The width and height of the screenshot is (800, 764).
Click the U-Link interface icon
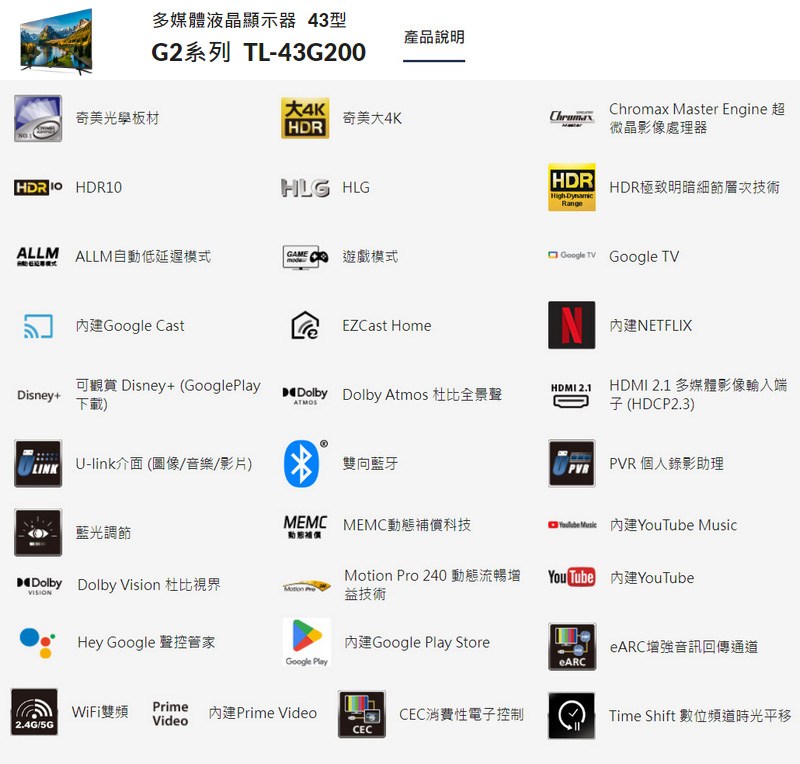tap(38, 463)
